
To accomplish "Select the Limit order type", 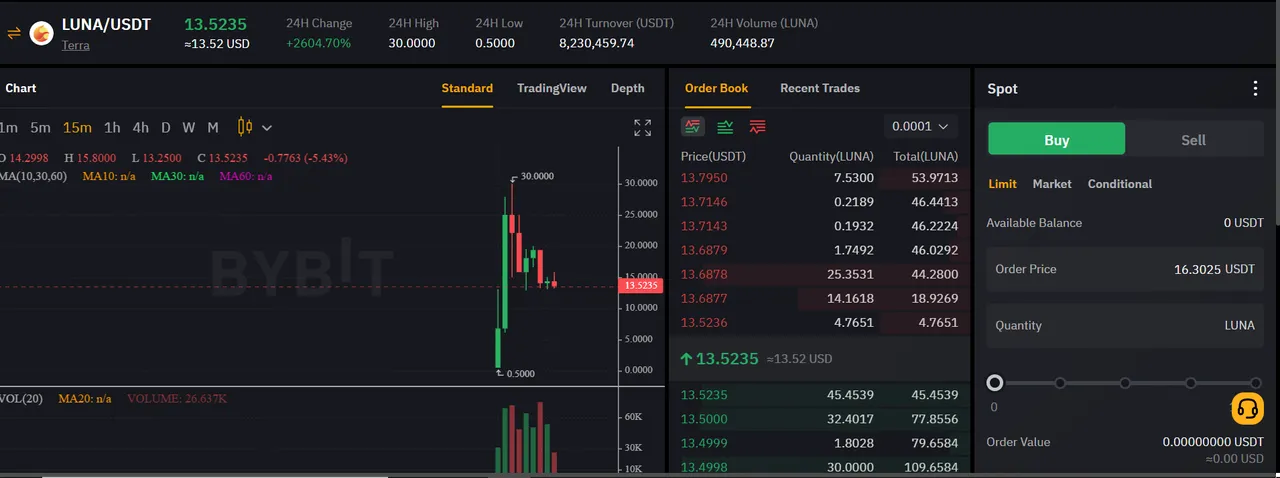I will click(x=1003, y=184).
